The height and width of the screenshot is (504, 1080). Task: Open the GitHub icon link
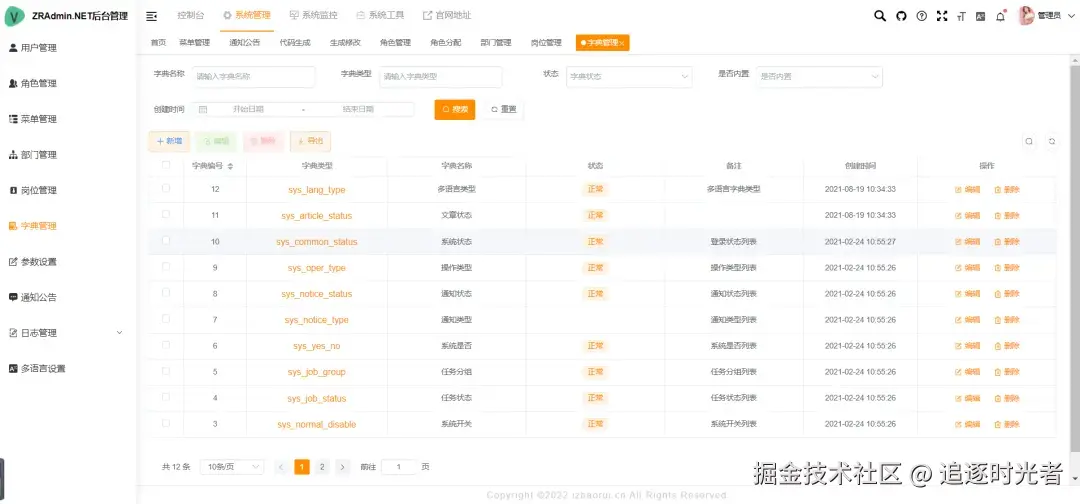pyautogui.click(x=901, y=16)
